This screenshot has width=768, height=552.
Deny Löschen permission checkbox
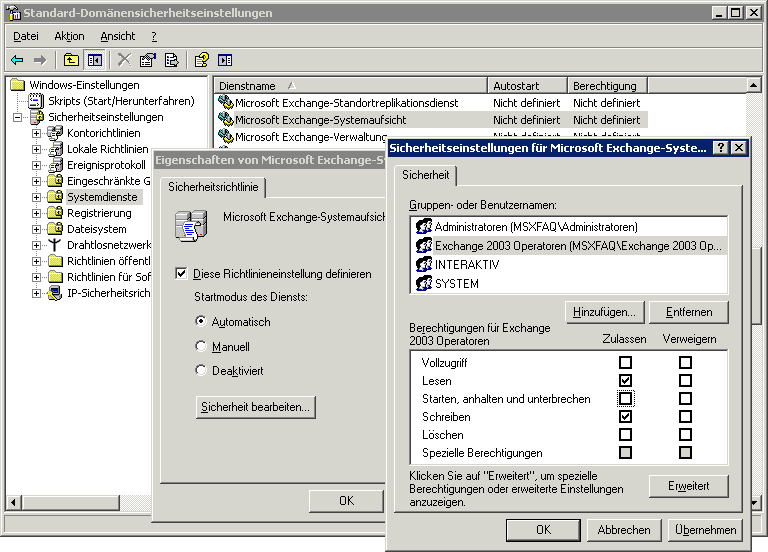point(685,434)
